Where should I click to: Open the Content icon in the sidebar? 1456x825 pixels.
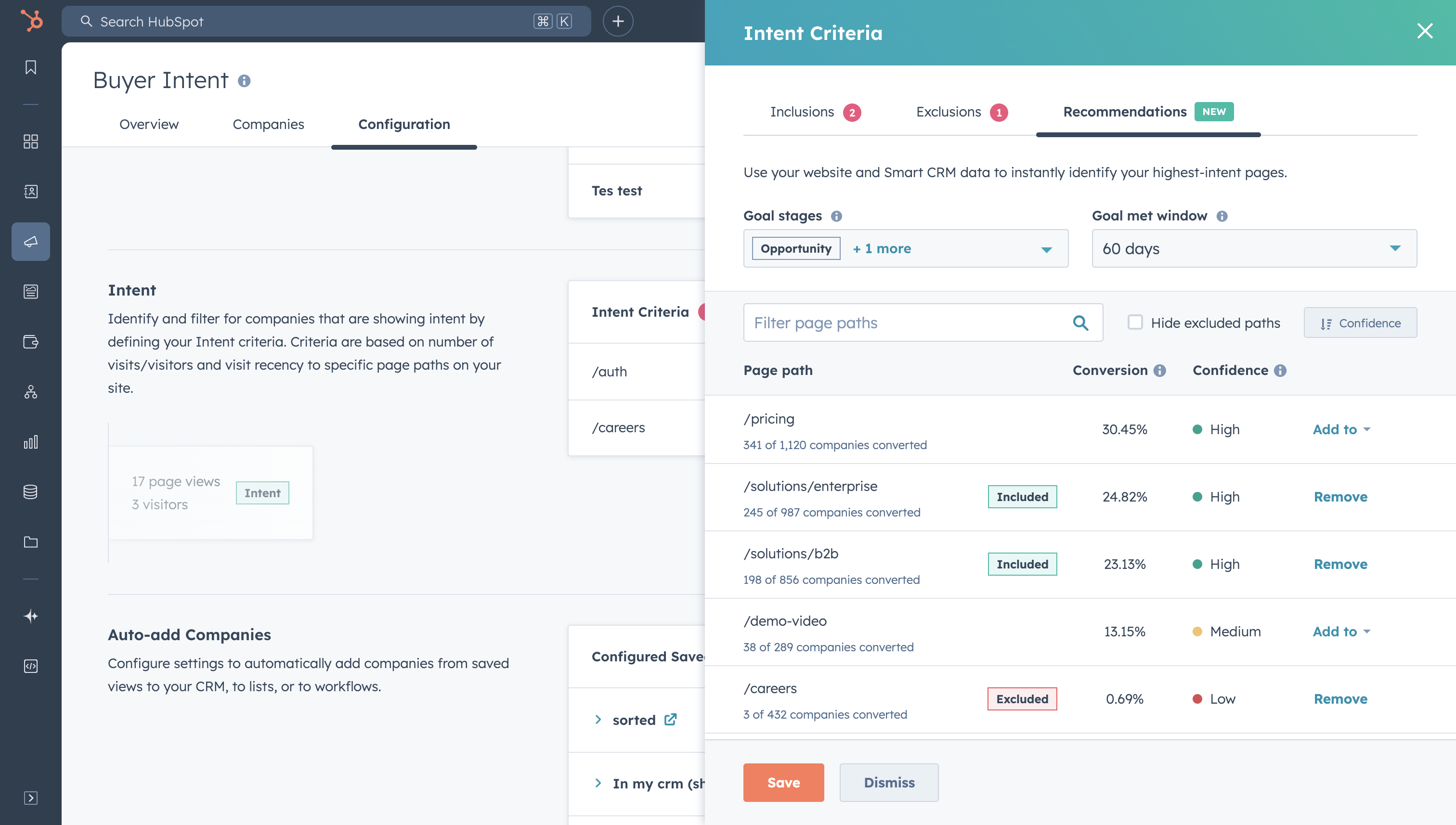(x=31, y=291)
